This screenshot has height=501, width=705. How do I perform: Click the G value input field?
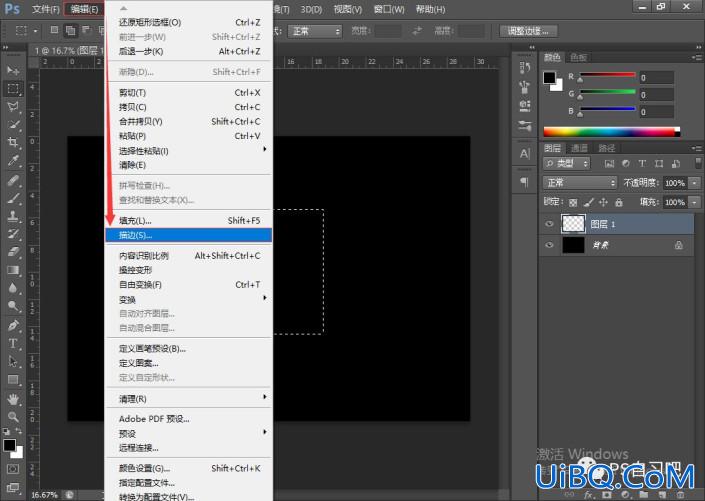click(x=656, y=95)
